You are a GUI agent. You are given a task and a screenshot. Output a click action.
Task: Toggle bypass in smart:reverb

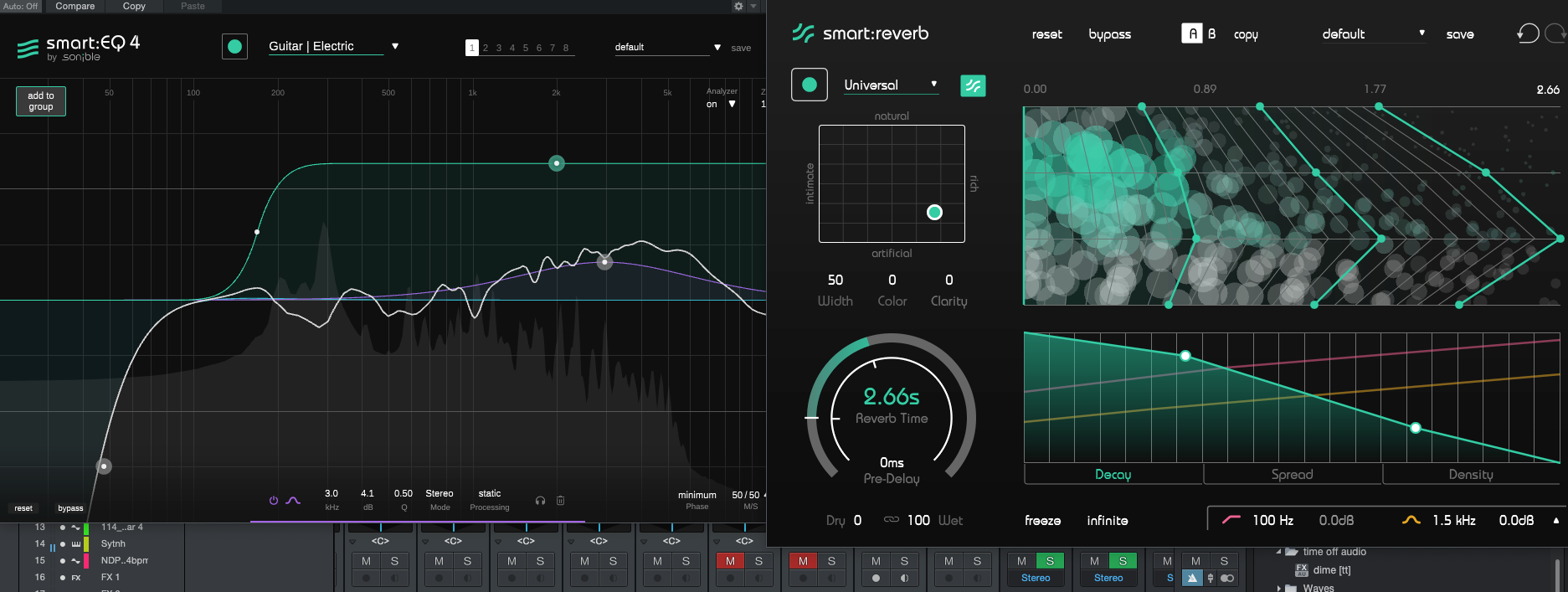coord(1109,34)
